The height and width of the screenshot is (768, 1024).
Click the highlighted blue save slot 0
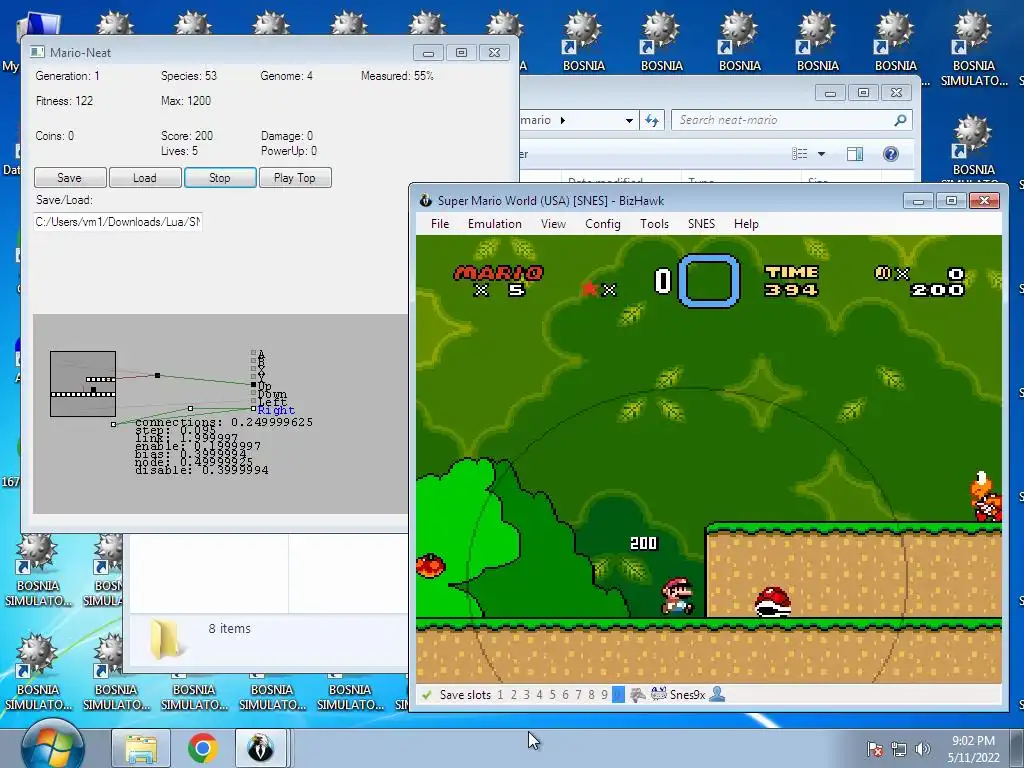[x=618, y=695]
